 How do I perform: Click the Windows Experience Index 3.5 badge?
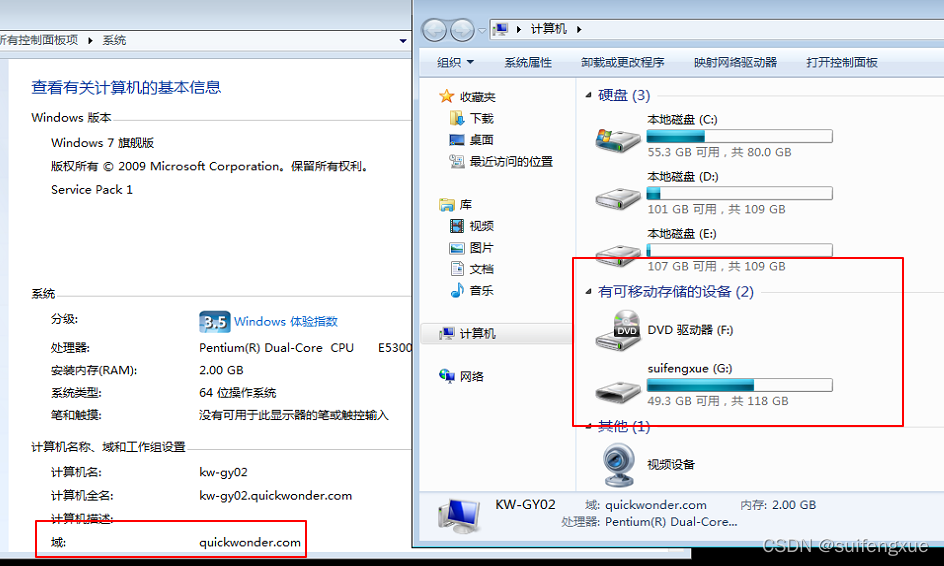click(x=214, y=321)
